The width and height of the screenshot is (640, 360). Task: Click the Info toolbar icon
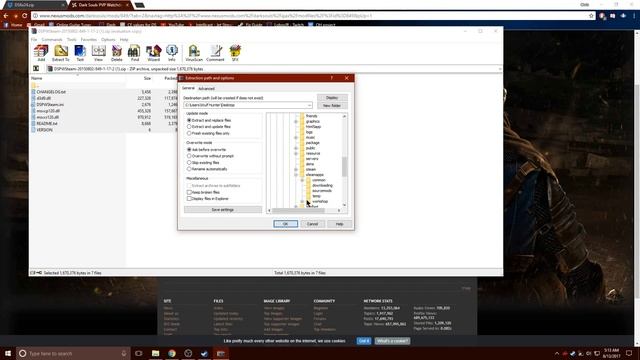(x=172, y=53)
